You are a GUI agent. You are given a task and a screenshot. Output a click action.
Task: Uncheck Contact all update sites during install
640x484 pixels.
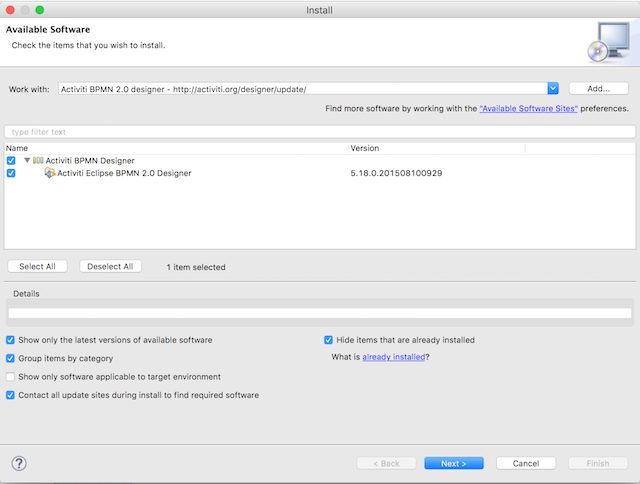point(11,395)
